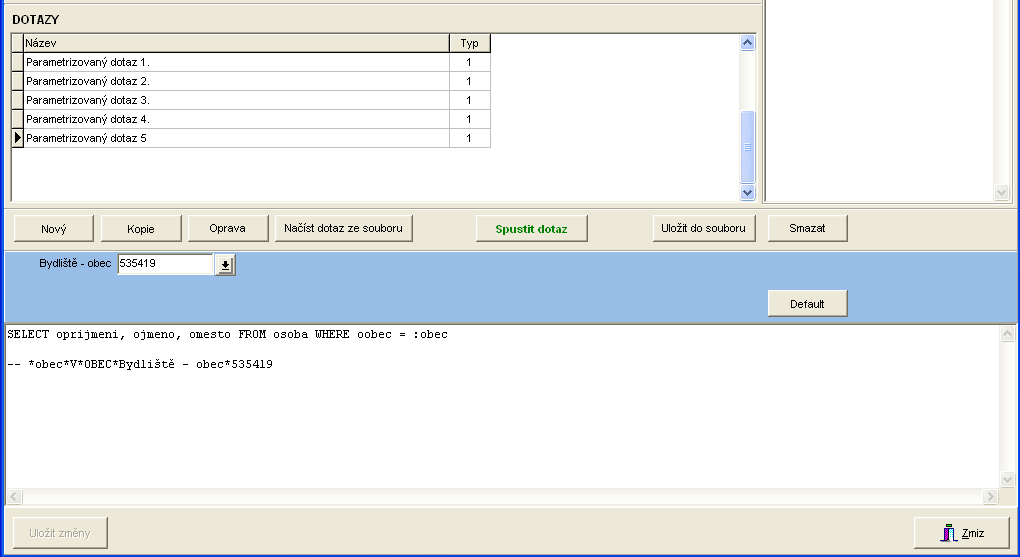The height and width of the screenshot is (557, 1020).
Task: Click the SQL editor scroll down arrow
Action: click(x=1007, y=479)
